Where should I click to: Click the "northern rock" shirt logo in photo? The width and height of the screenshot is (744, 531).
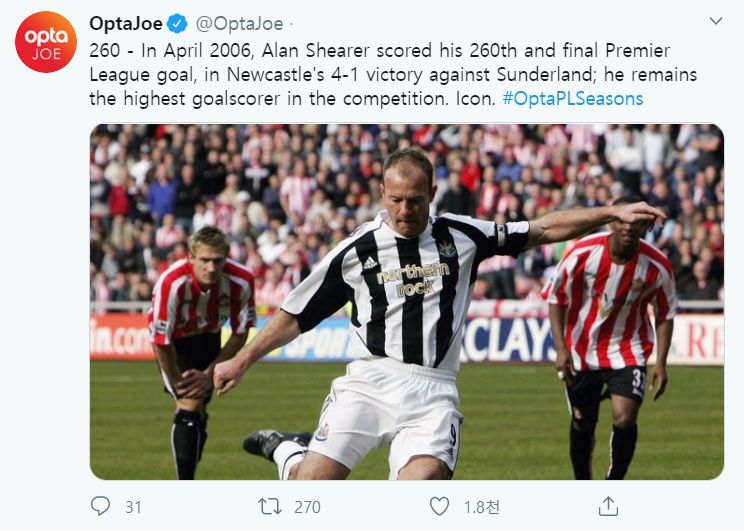coord(413,278)
